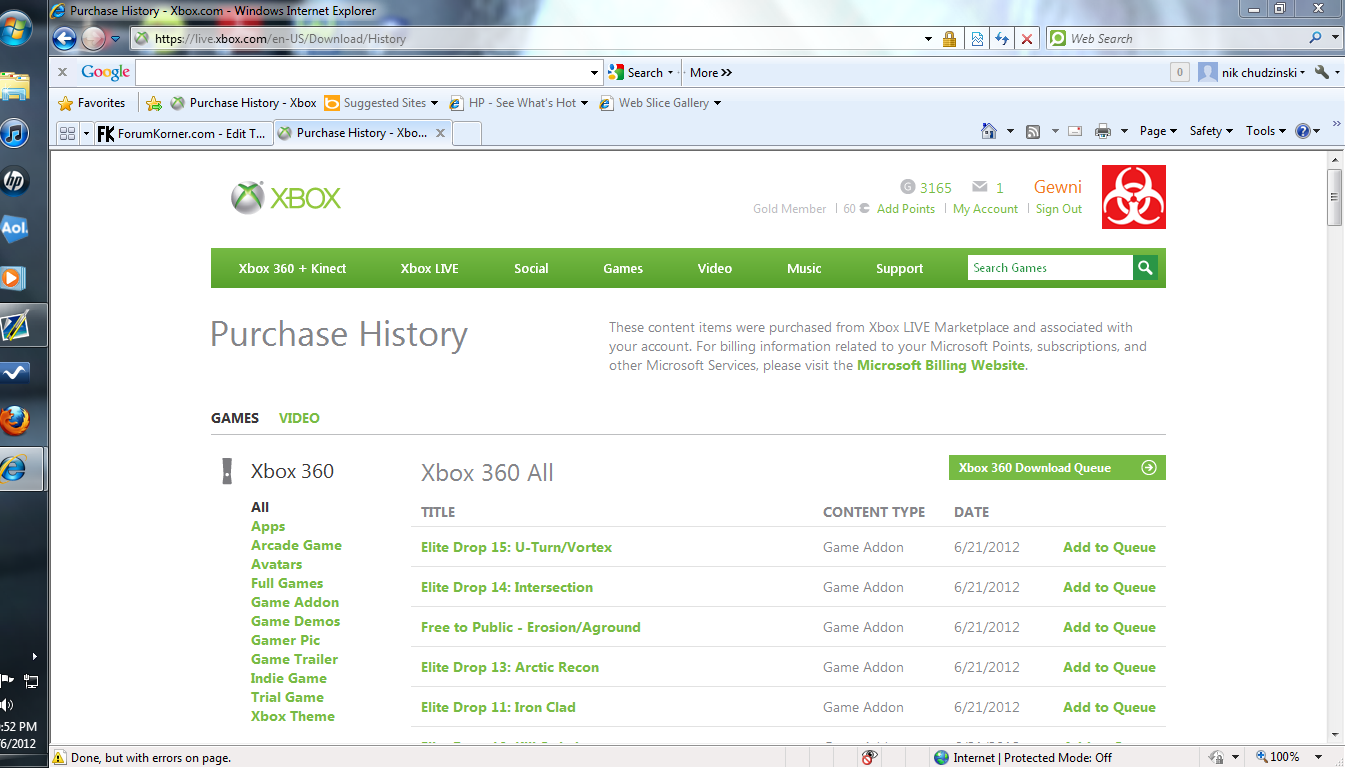Screen dimensions: 1345x768
Task: Open the Windows Start orb
Action: click(x=16, y=29)
